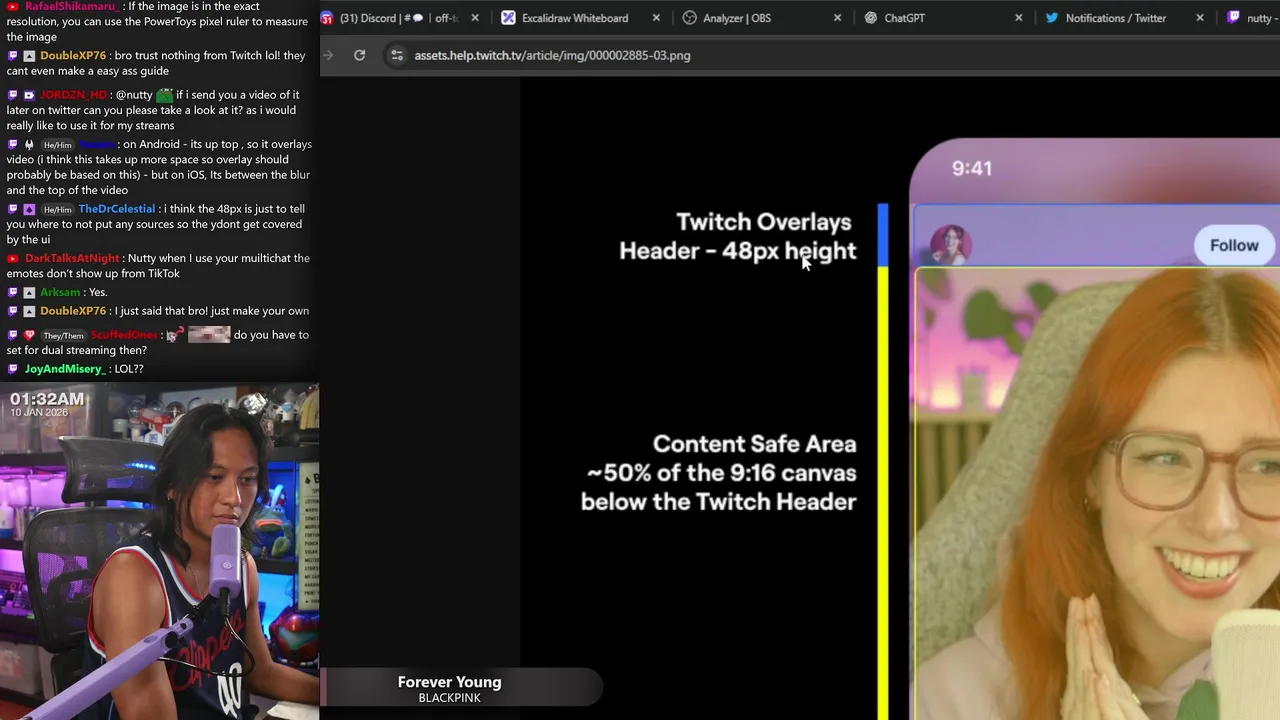Click the heart badge icon beside ScuffedOnes
The height and width of the screenshot is (720, 1280).
coord(29,335)
